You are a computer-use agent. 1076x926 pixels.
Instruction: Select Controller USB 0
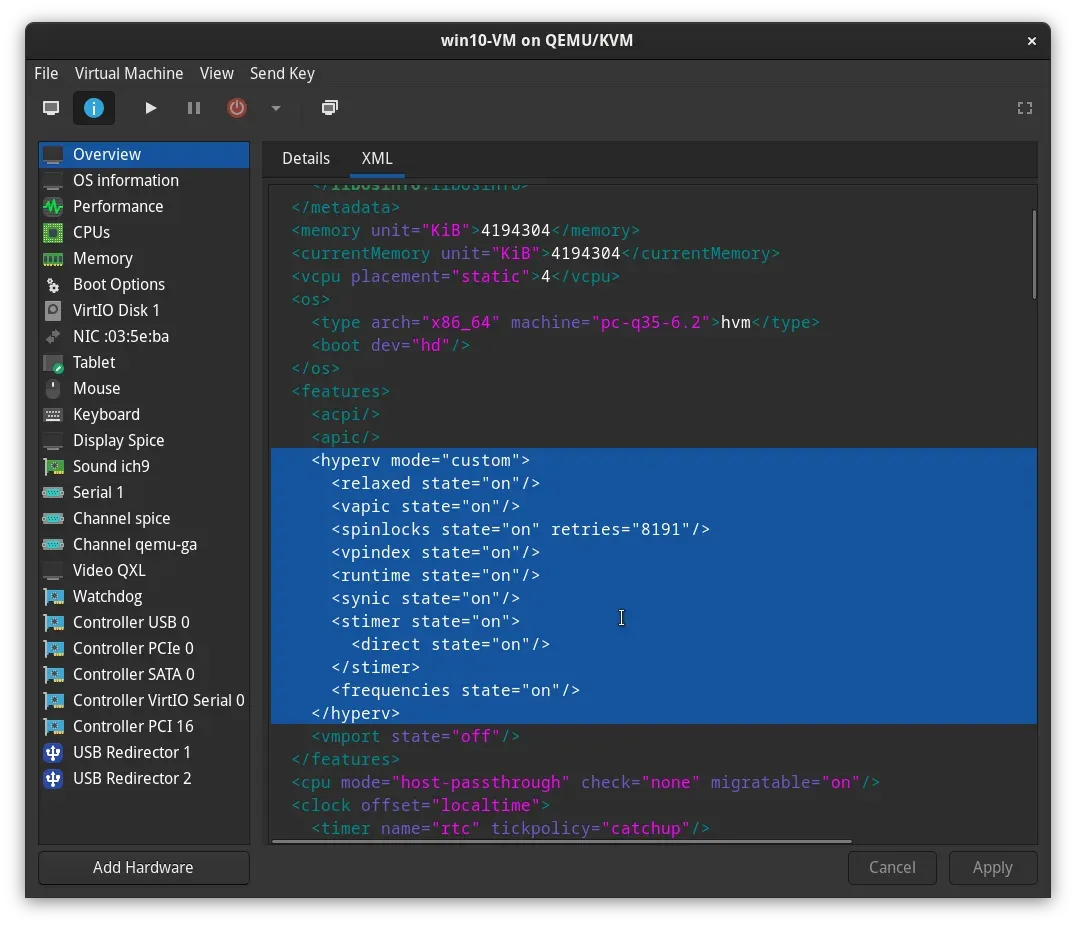tap(144, 623)
